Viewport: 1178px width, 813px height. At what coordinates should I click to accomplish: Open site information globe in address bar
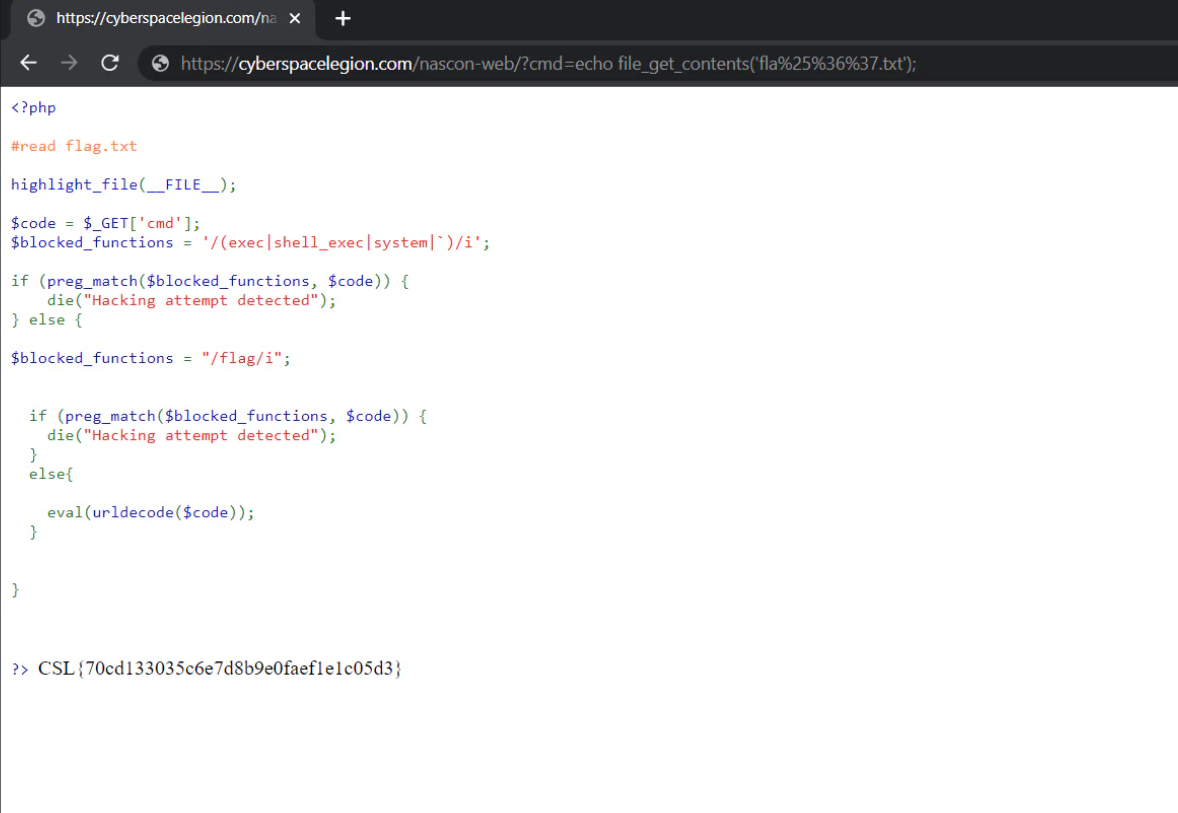(x=160, y=64)
